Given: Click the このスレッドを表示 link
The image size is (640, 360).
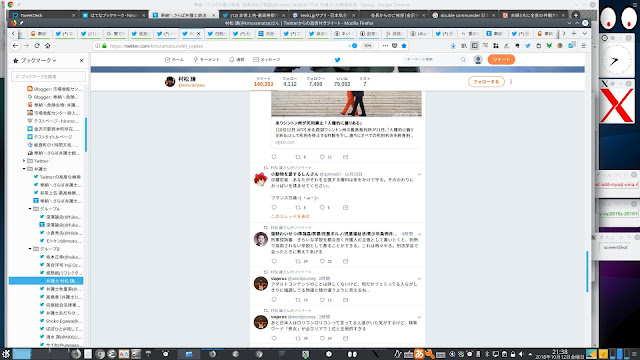Looking at the screenshot, I should point(291,216).
